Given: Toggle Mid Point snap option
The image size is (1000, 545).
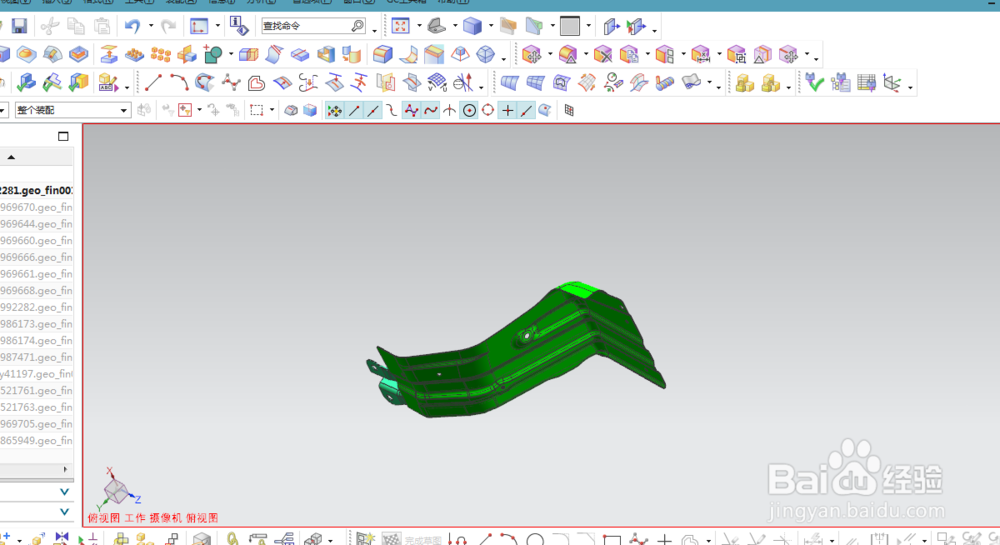Looking at the screenshot, I should coord(373,110).
